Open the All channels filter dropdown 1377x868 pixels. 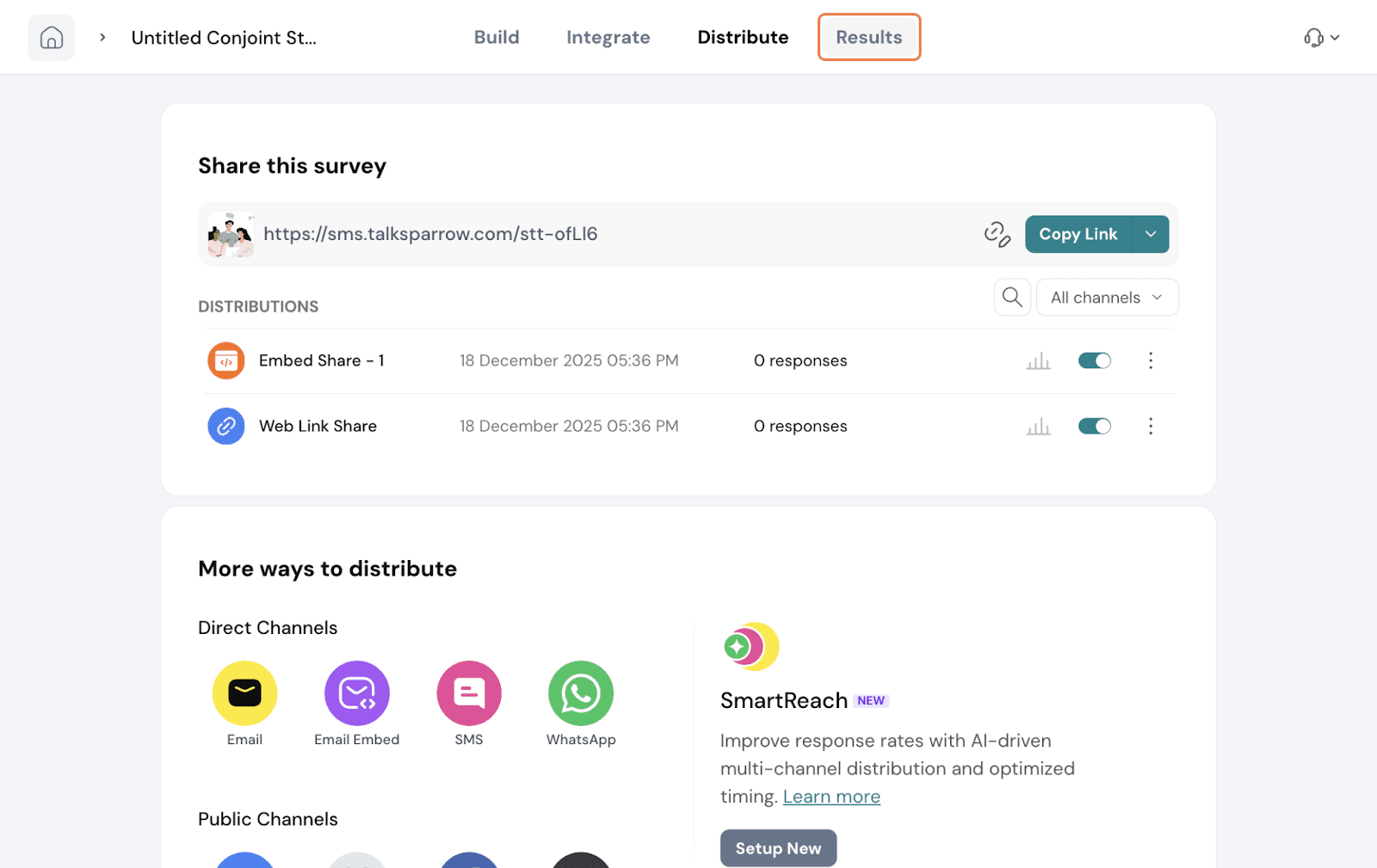point(1107,298)
